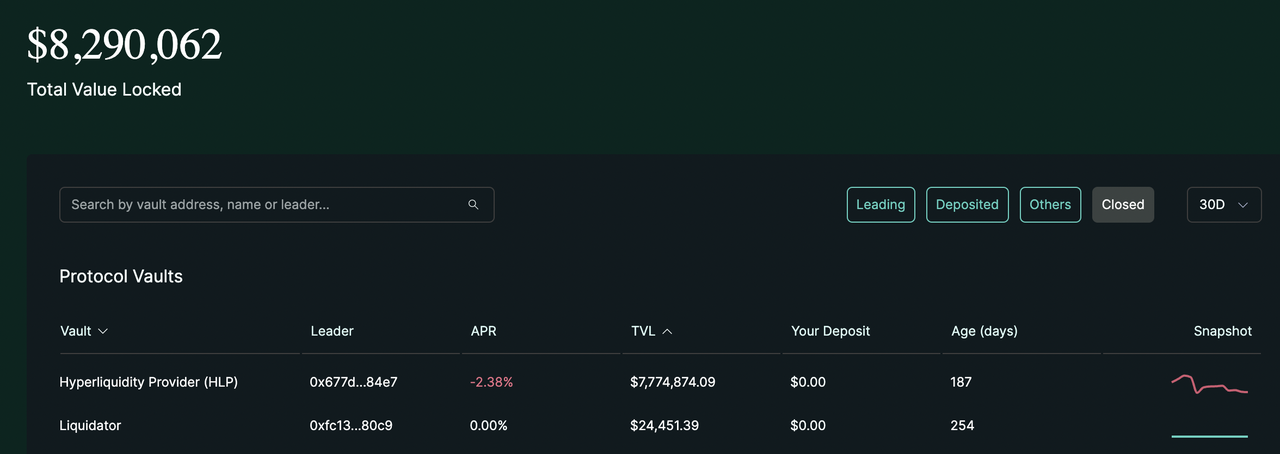Toggle the Closed vaults filter
Viewport: 1280px width, 454px height.
1122,205
